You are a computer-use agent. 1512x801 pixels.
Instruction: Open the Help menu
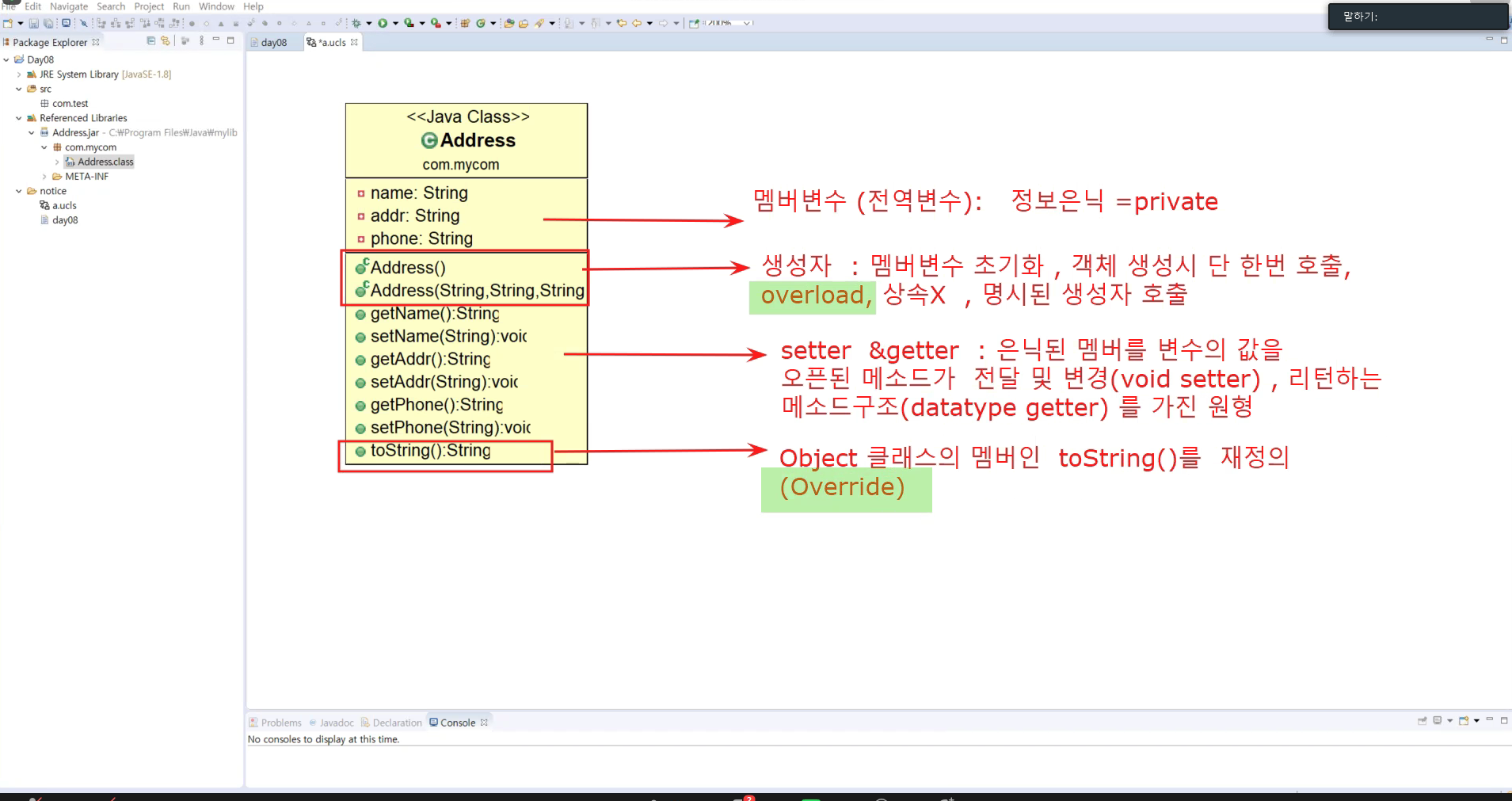coord(253,6)
